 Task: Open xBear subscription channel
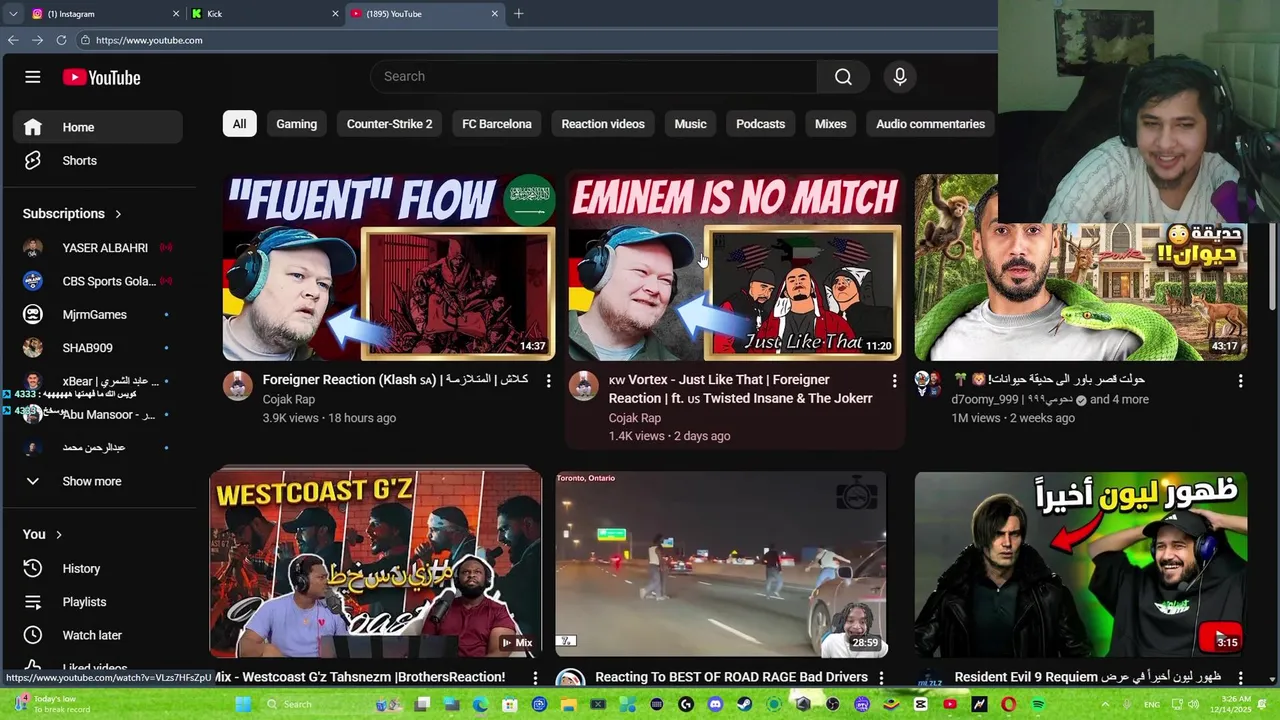tap(98, 381)
